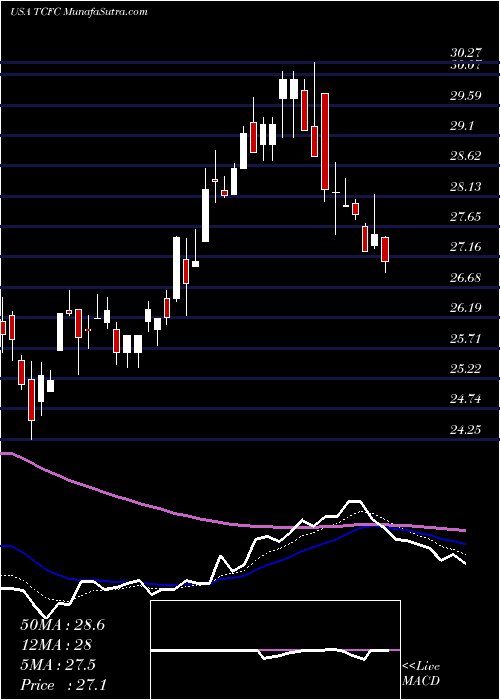
Task: Click inside the MACD inset chart box
Action: point(275,650)
